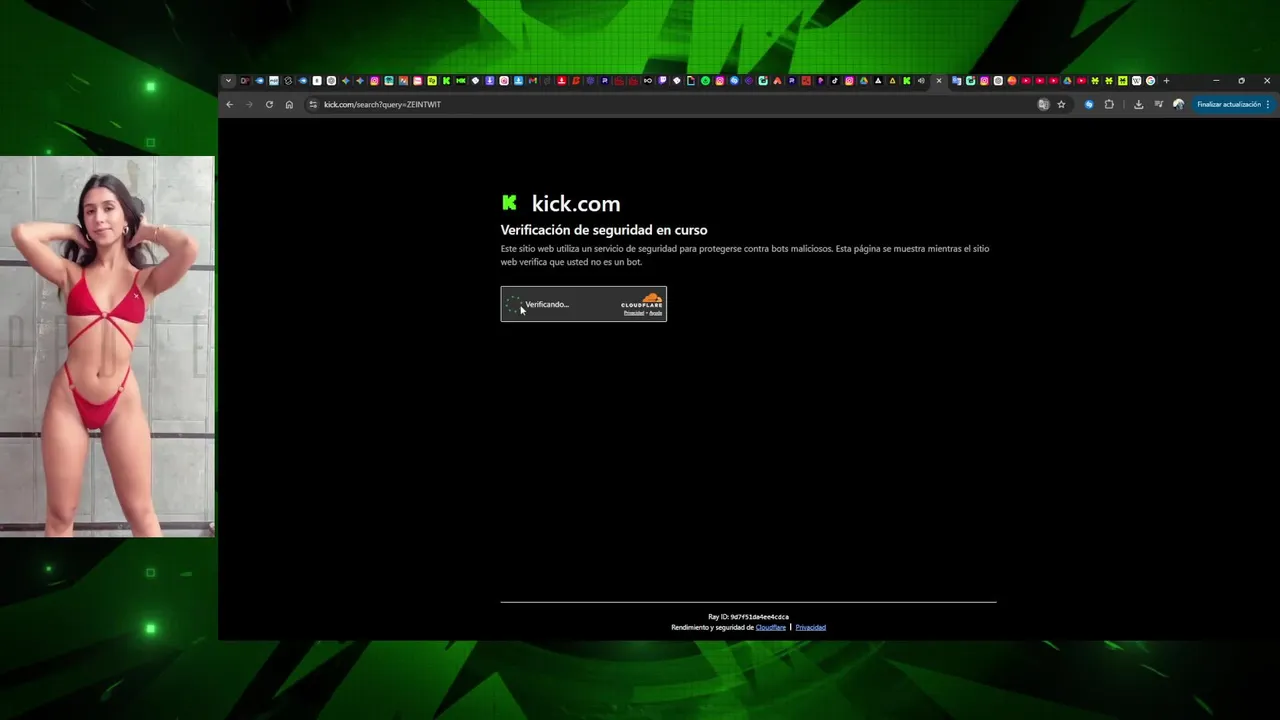
Task: Switch to the Google tab
Action: click(x=1150, y=81)
